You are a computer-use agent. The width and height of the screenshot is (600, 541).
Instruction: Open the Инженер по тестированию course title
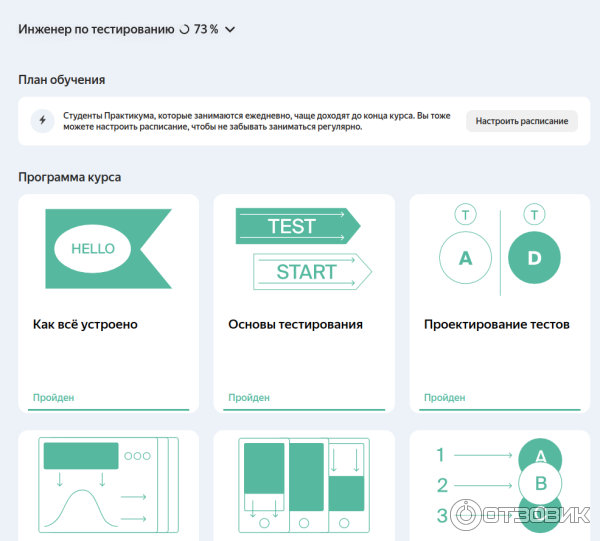point(96,30)
